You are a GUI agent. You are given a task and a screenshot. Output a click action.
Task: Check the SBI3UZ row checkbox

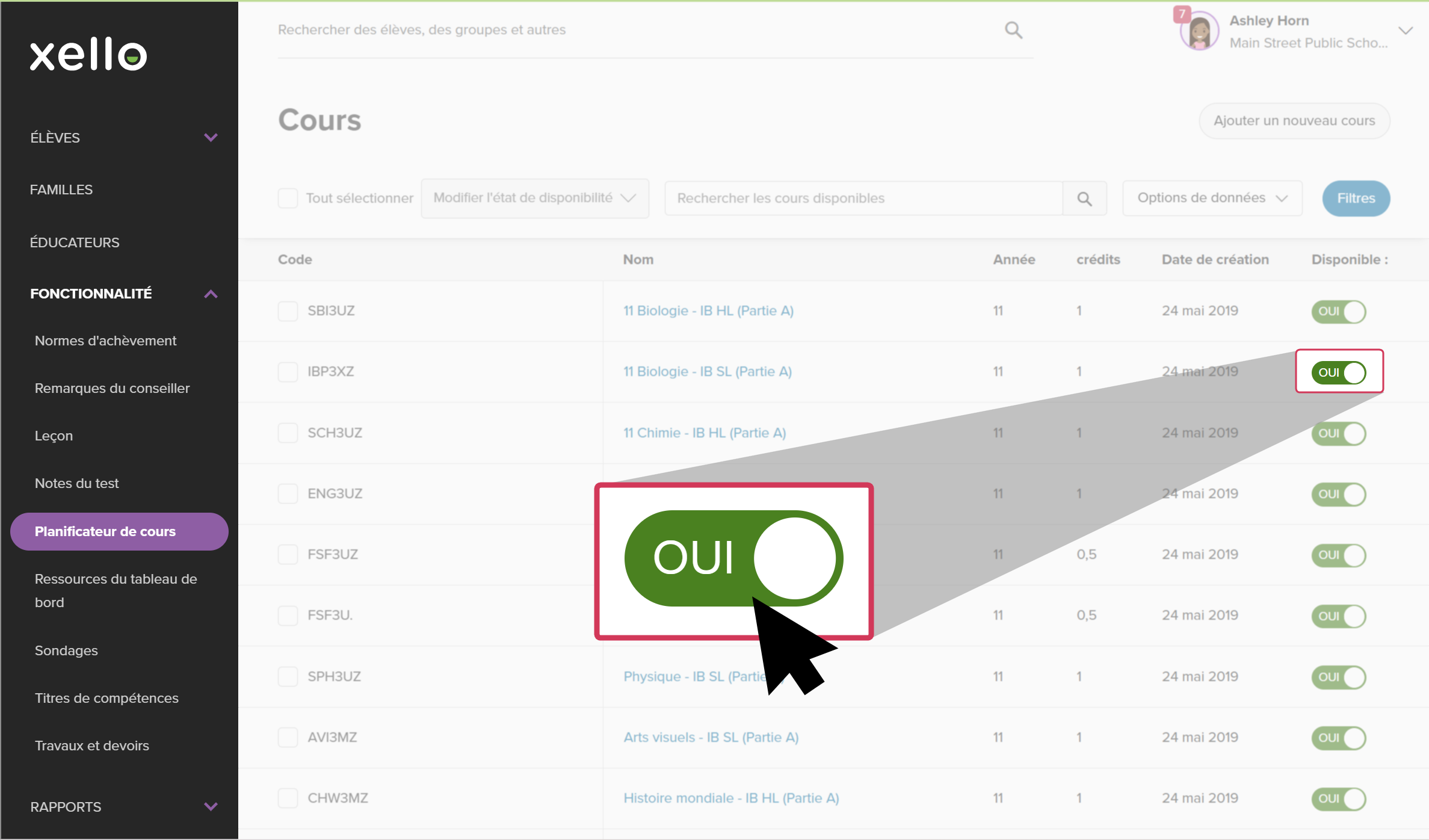tap(288, 311)
